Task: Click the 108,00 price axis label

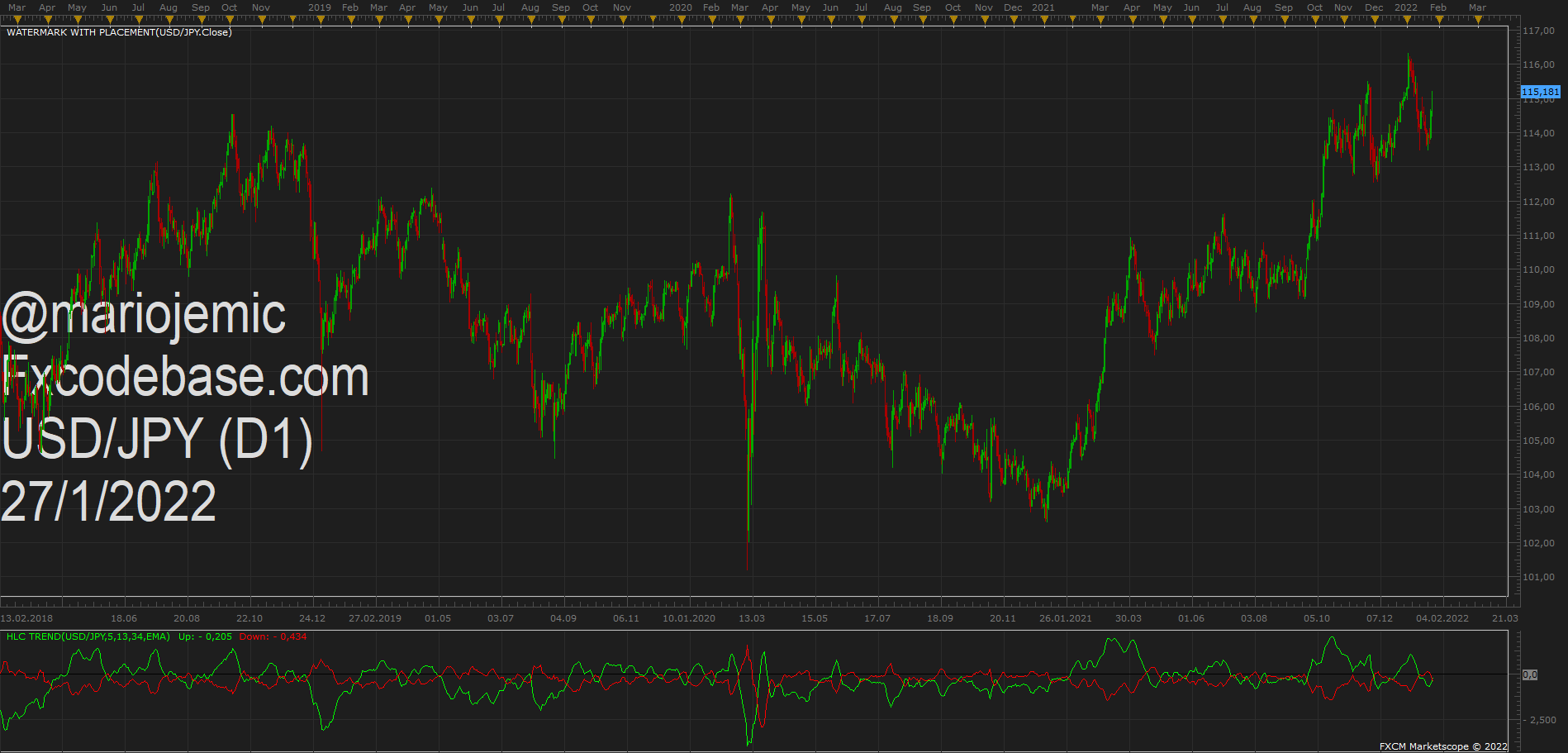Action: [x=1538, y=338]
